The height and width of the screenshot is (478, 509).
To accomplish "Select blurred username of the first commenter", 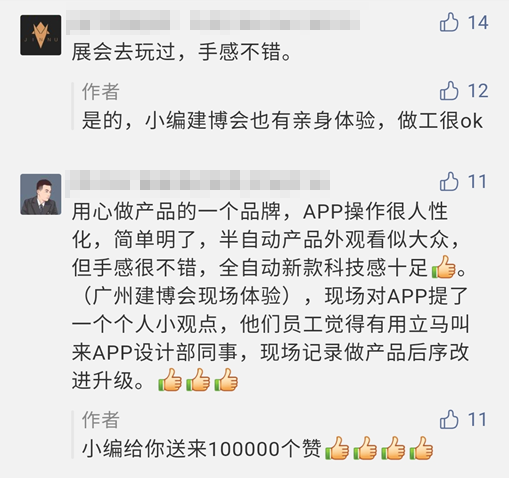I will click(213, 21).
